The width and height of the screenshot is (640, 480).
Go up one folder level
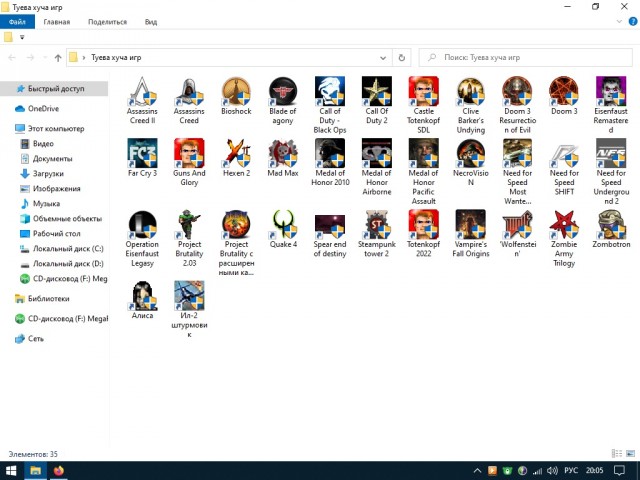58,58
